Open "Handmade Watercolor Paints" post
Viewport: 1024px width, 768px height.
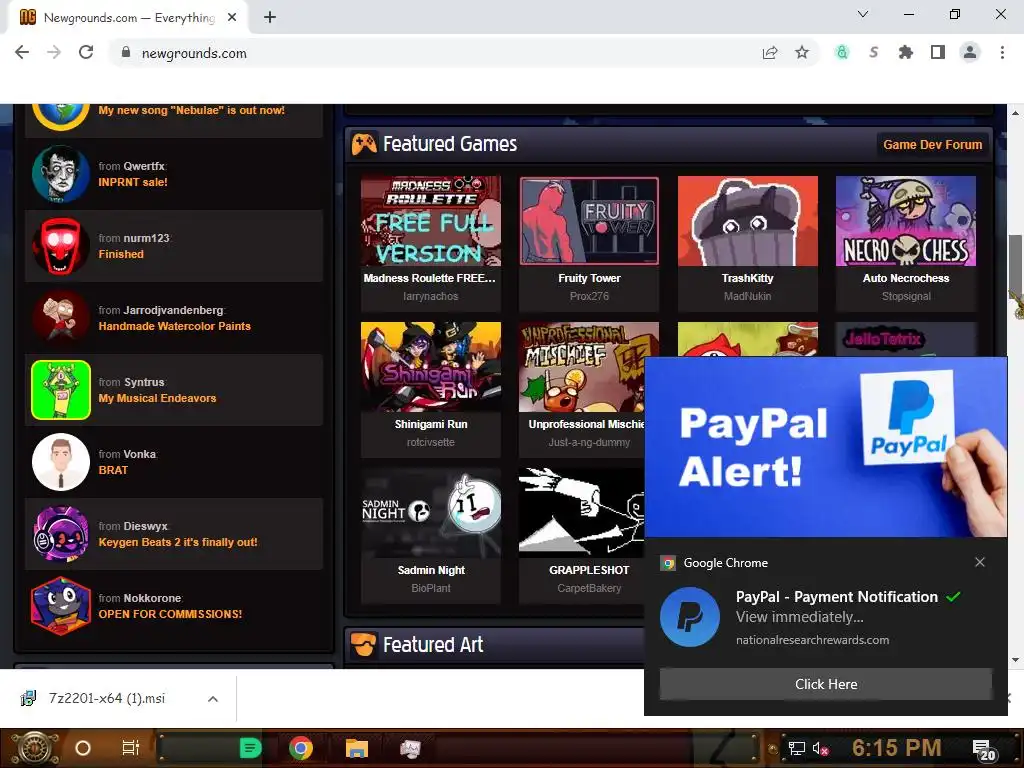click(x=174, y=326)
